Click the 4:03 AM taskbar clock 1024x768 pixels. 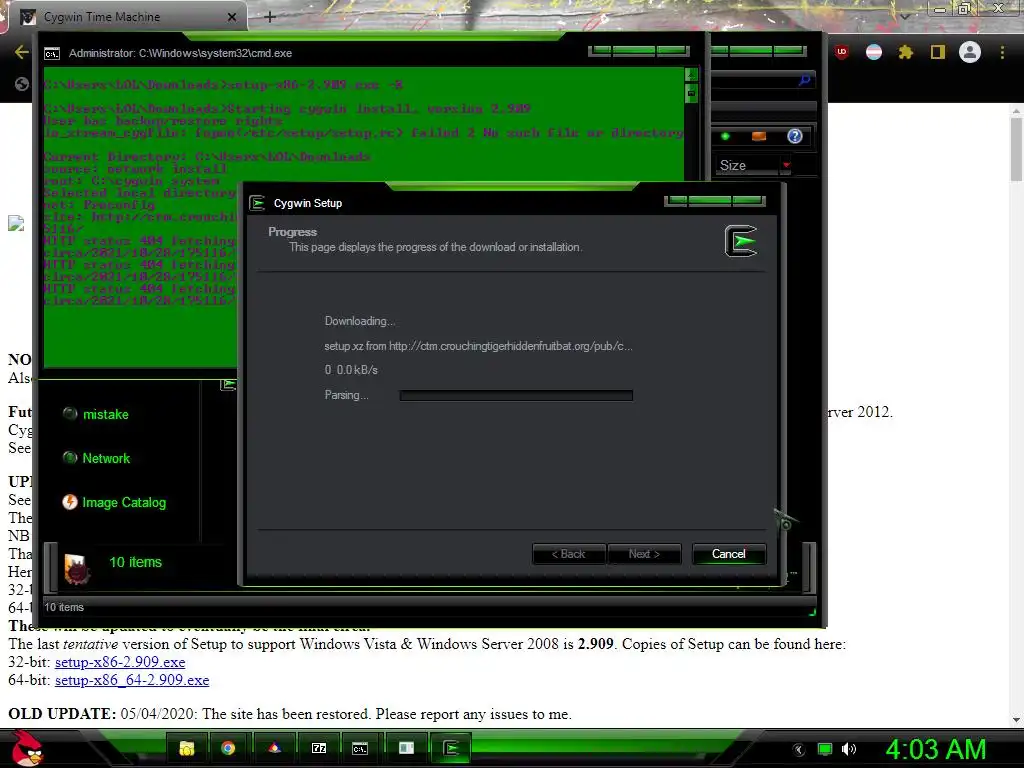pyautogui.click(x=936, y=749)
